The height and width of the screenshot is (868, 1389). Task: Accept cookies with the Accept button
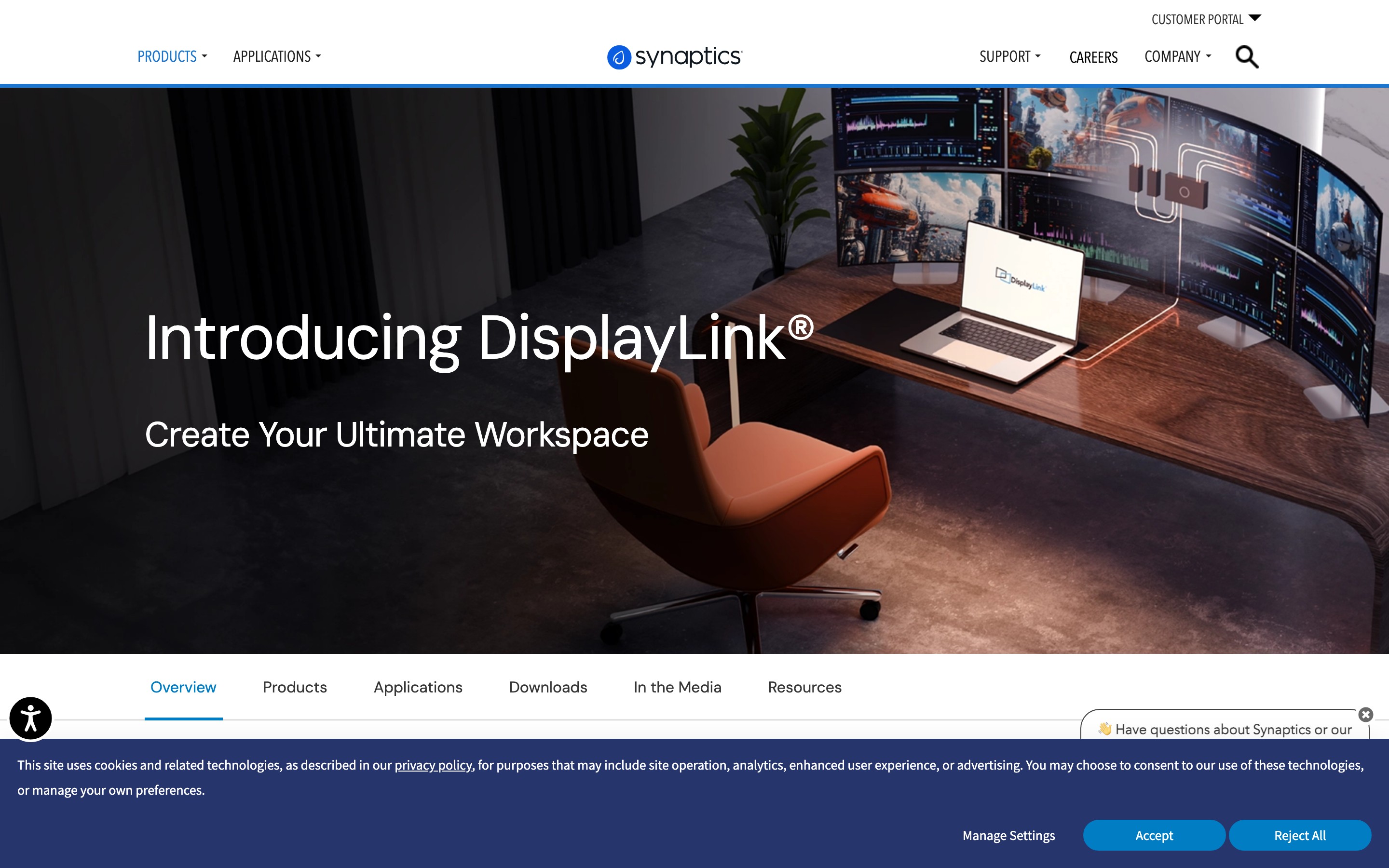[1154, 835]
